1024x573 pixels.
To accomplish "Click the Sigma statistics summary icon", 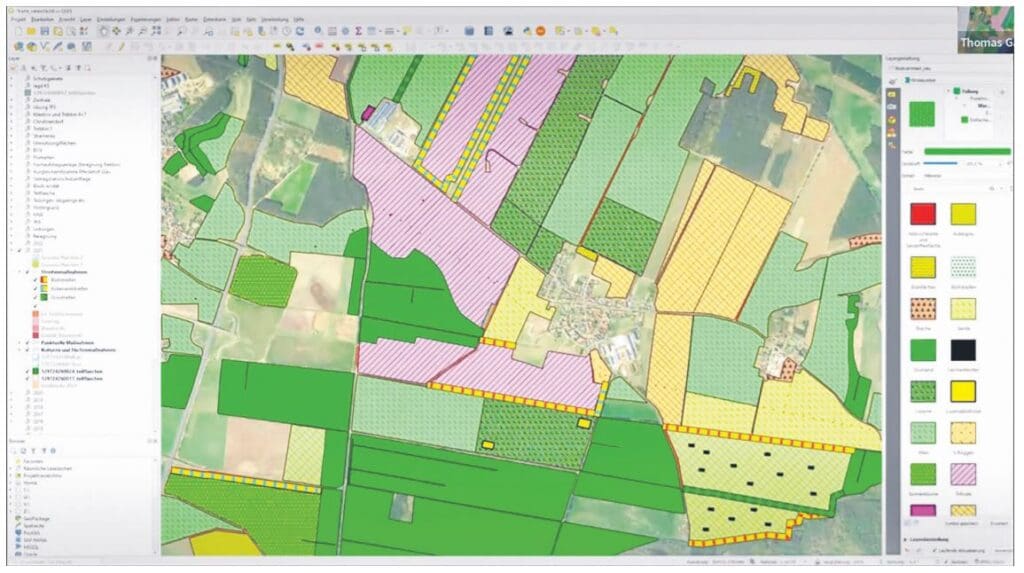I will 359,31.
